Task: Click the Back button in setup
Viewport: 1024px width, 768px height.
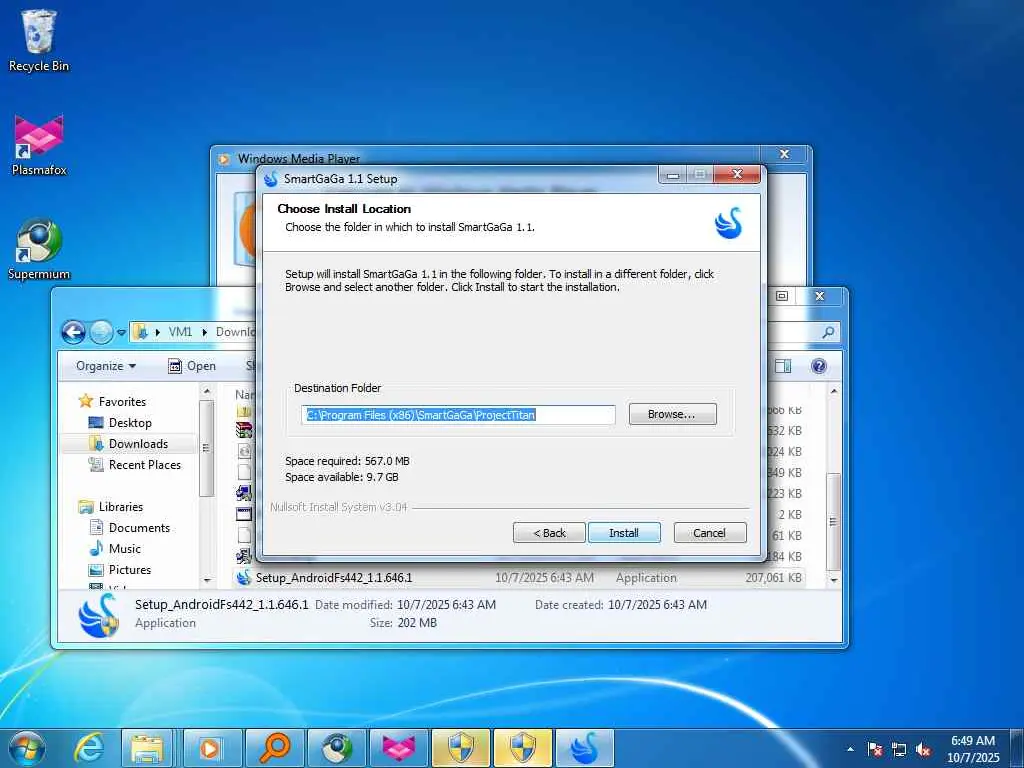Action: [549, 533]
